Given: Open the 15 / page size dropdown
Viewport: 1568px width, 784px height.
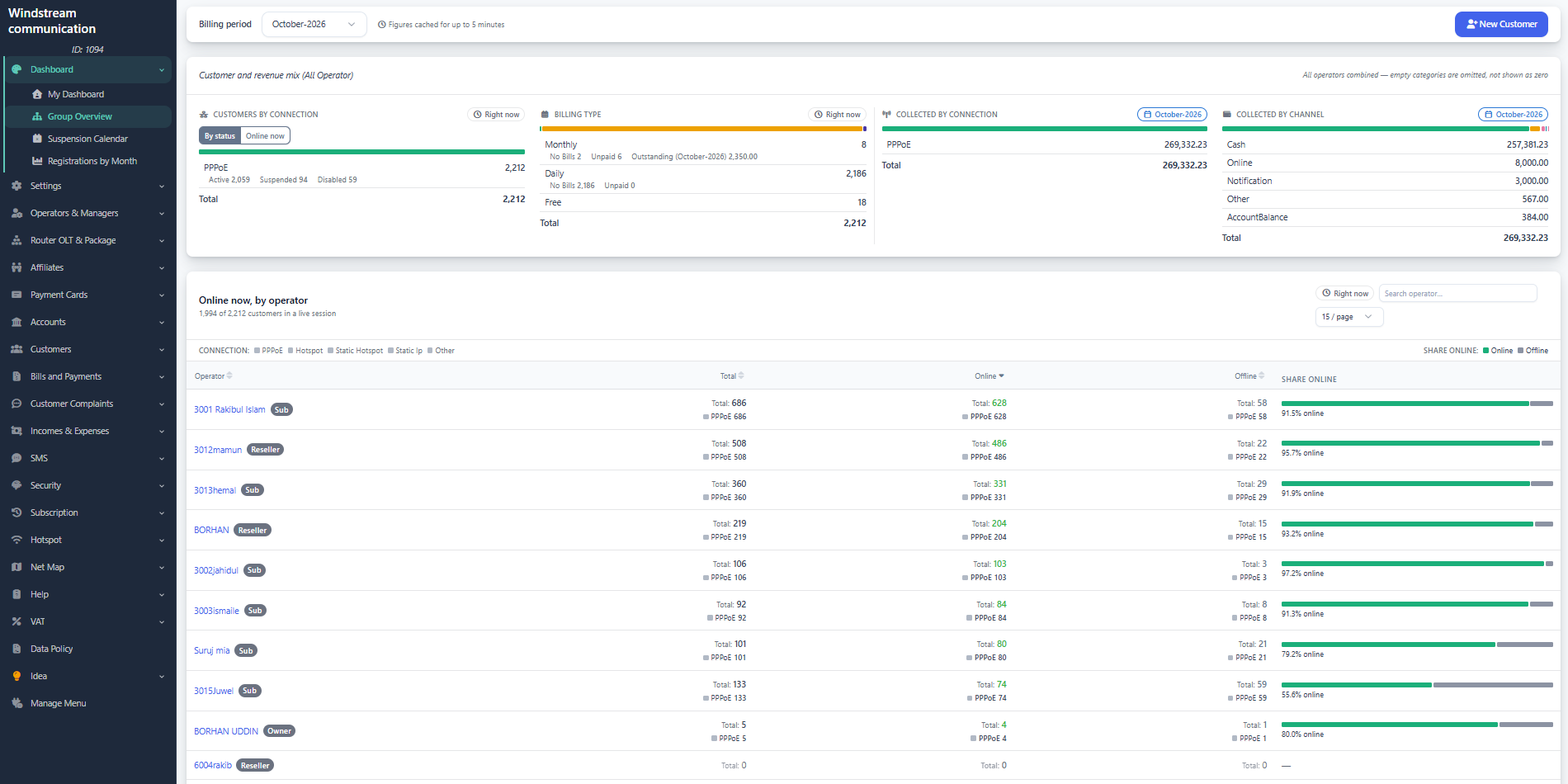Looking at the screenshot, I should (1348, 317).
